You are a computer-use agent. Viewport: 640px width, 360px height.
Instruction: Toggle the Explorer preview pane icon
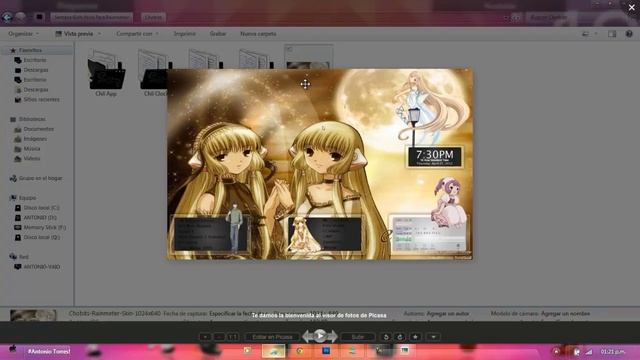tap(612, 34)
